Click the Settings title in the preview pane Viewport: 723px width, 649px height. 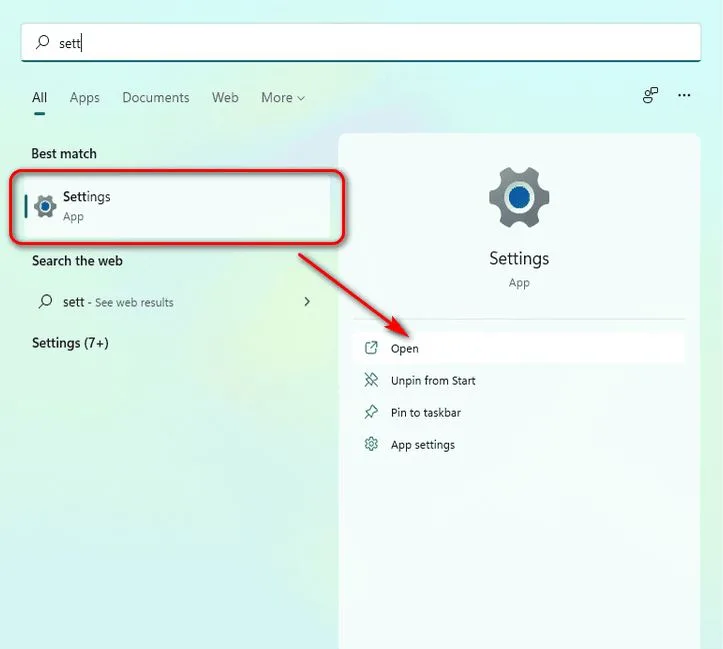[519, 259]
